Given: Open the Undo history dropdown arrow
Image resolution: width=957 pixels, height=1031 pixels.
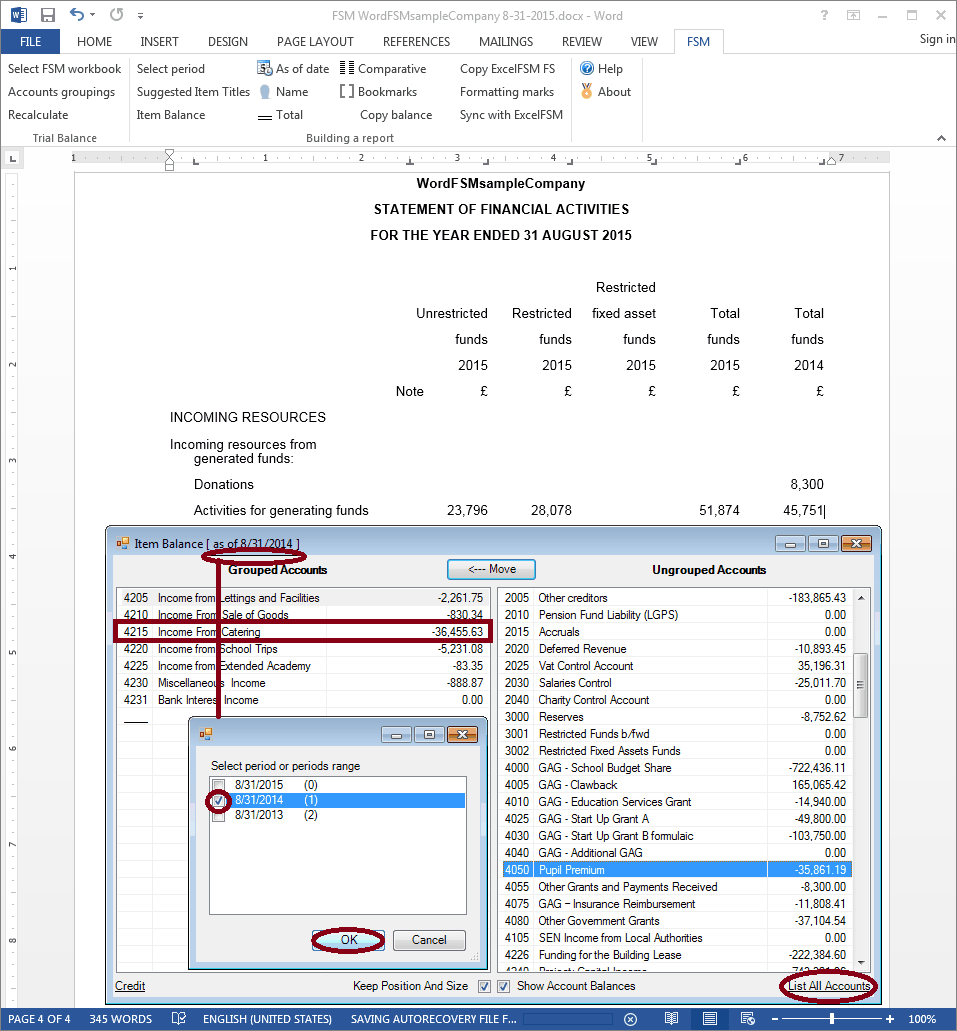Looking at the screenshot, I should point(93,15).
